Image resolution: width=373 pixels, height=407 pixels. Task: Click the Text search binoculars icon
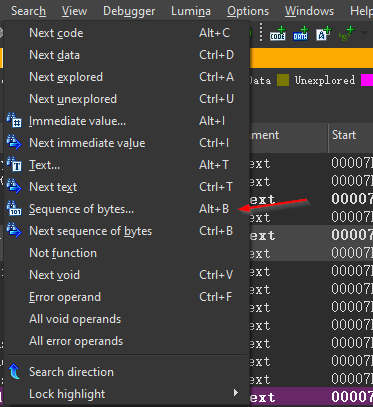click(14, 164)
